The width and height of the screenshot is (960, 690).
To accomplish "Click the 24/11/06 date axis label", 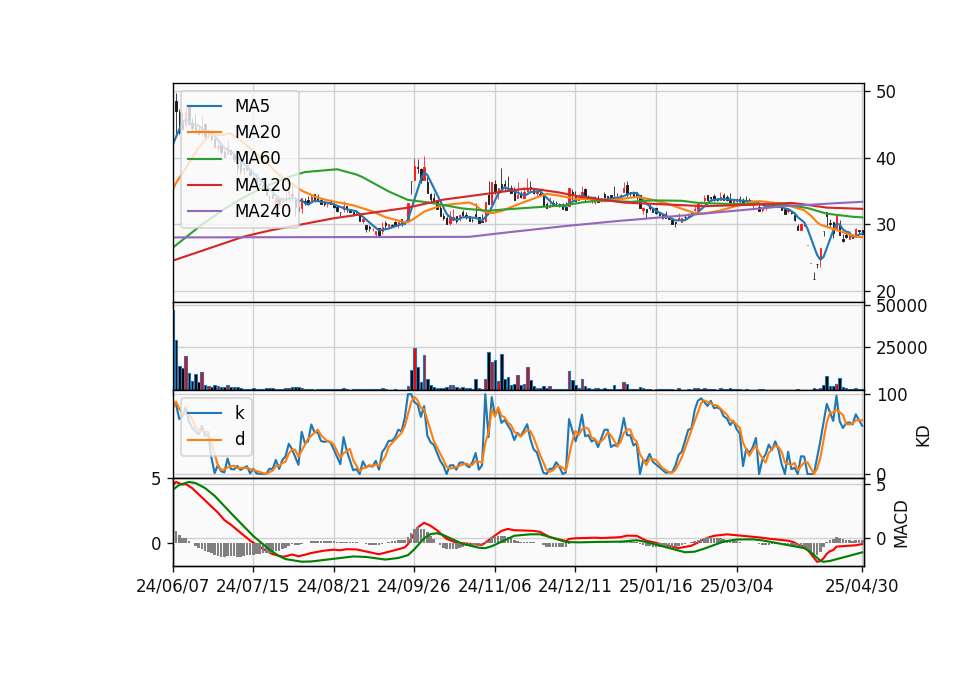I will click(x=495, y=586).
